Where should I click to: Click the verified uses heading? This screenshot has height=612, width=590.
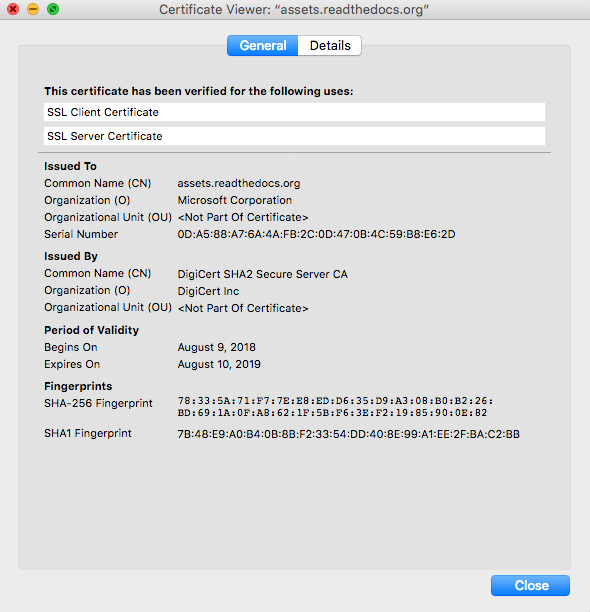(x=199, y=91)
